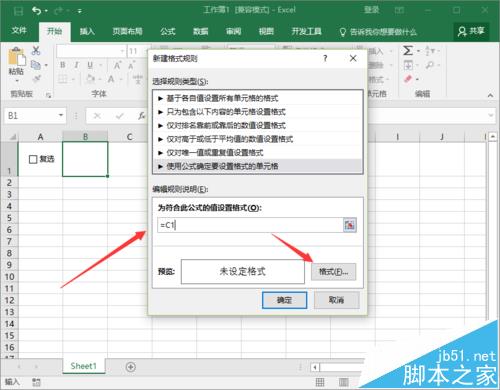This screenshot has height=390, width=500.
Task: Click the formula bar confirm checkmark icon
Action: tap(119, 116)
